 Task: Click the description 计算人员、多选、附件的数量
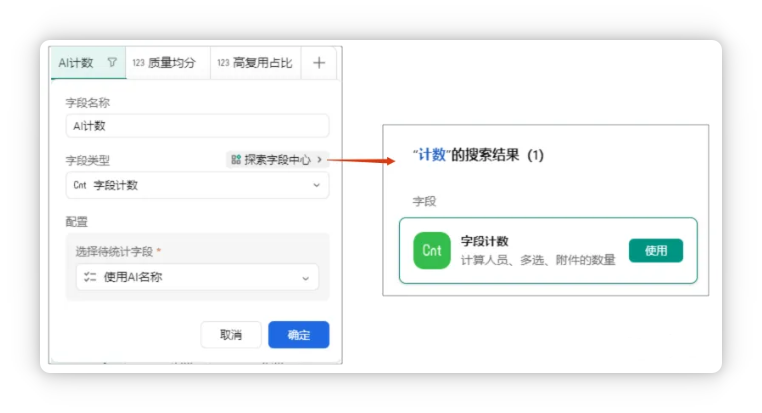coord(538,260)
